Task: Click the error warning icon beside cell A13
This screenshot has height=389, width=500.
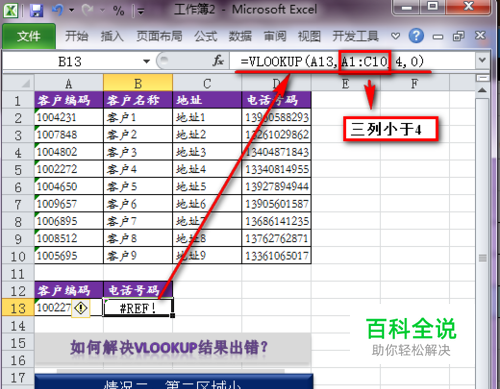Action: 81,308
